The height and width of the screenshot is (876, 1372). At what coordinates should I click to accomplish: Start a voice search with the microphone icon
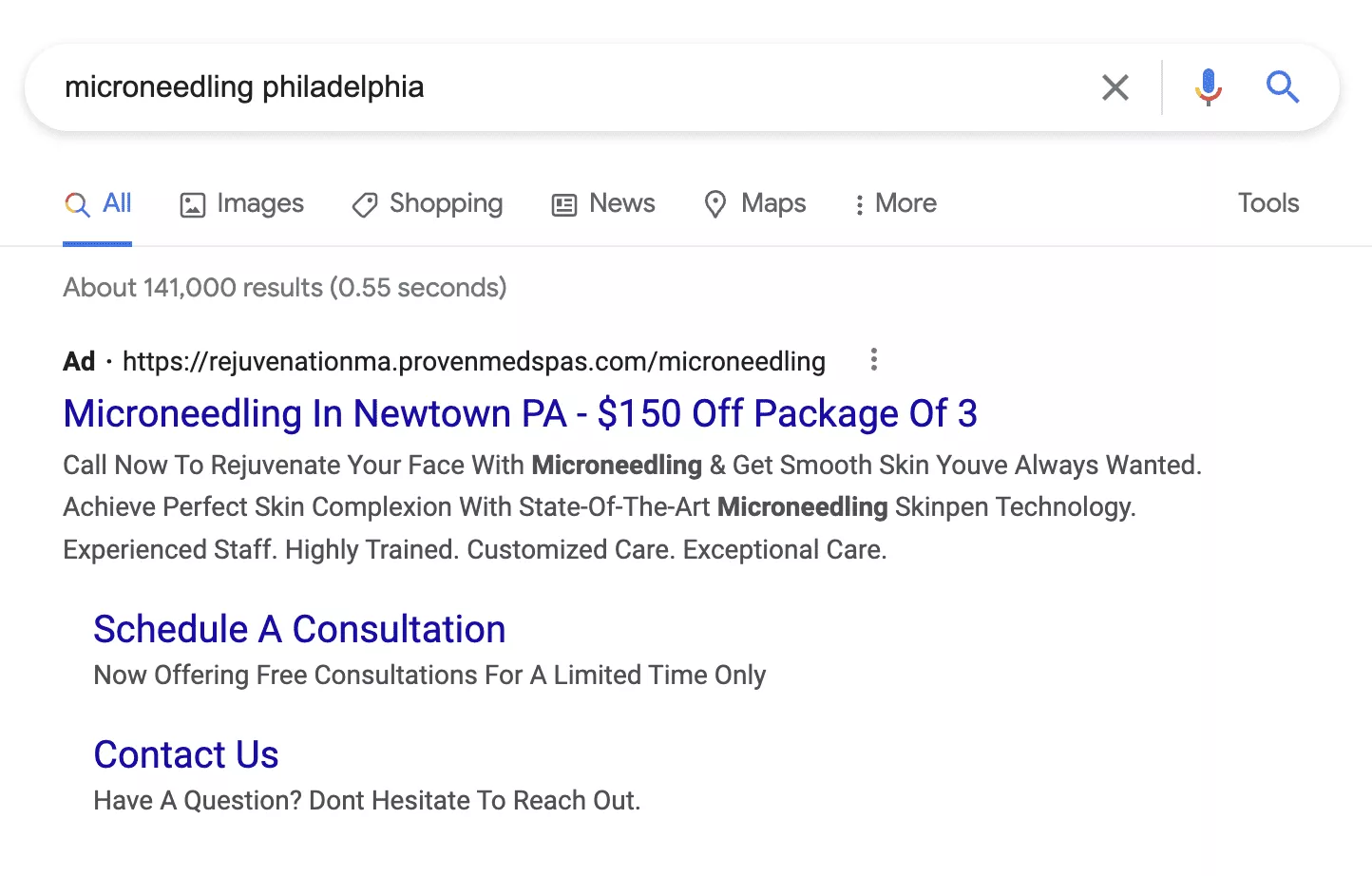coord(1208,86)
